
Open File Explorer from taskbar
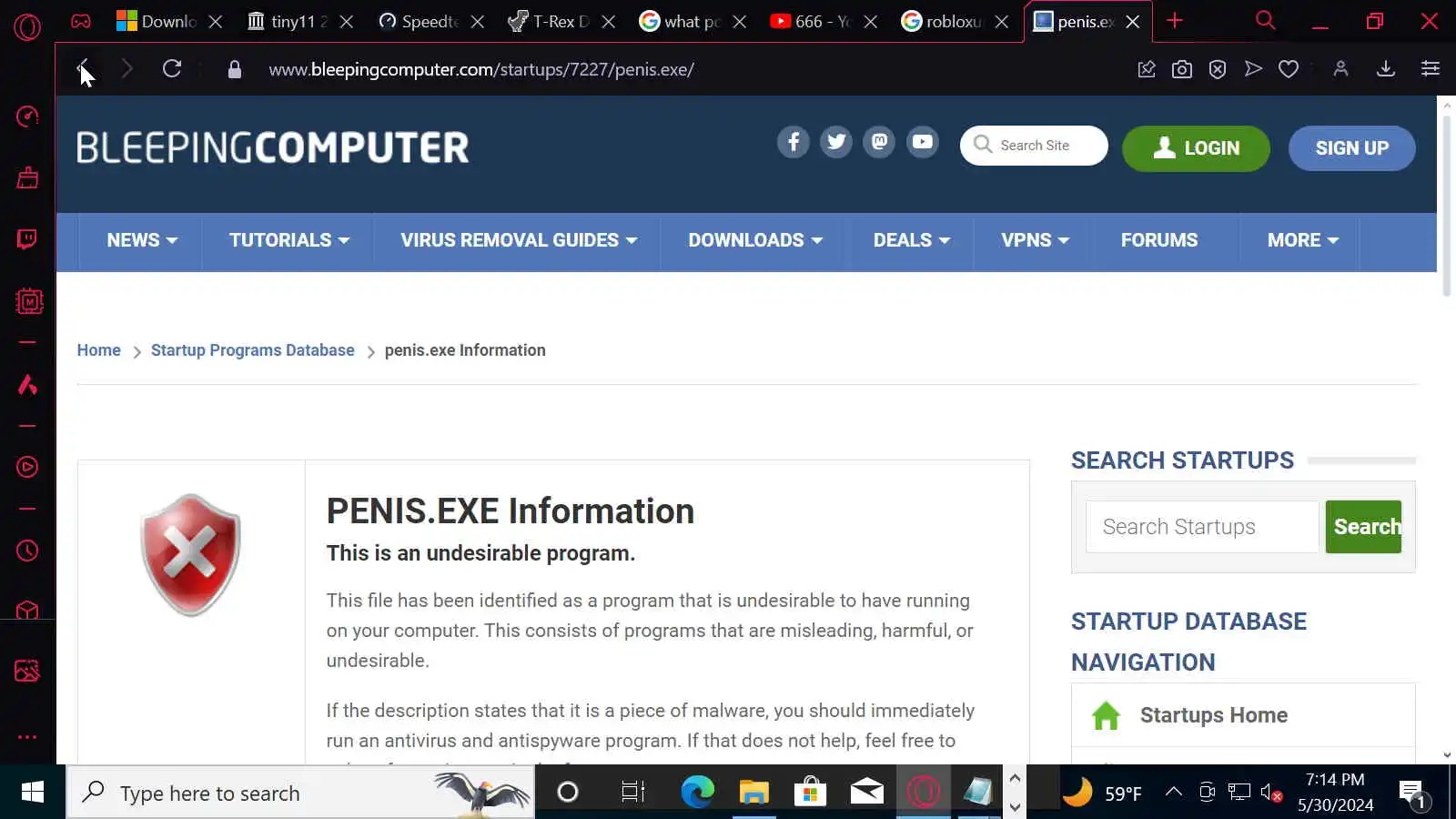click(x=754, y=793)
